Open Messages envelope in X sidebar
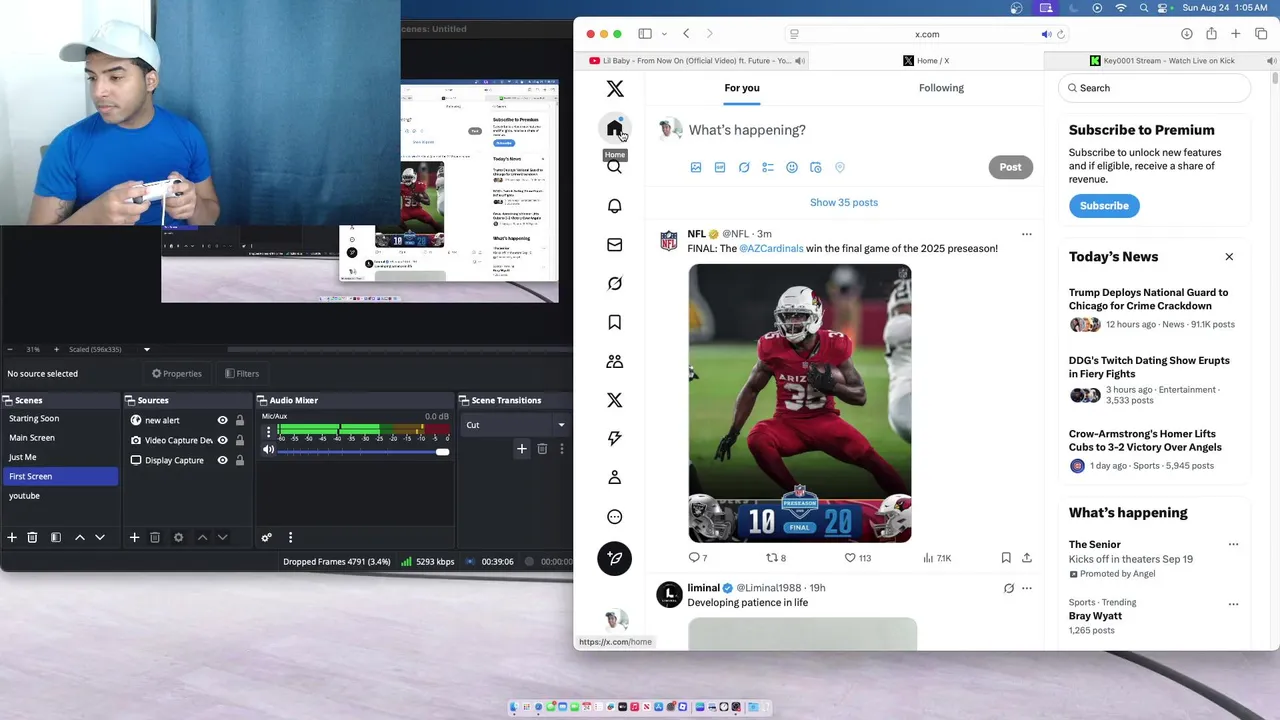Viewport: 1280px width, 720px height. pyautogui.click(x=614, y=245)
